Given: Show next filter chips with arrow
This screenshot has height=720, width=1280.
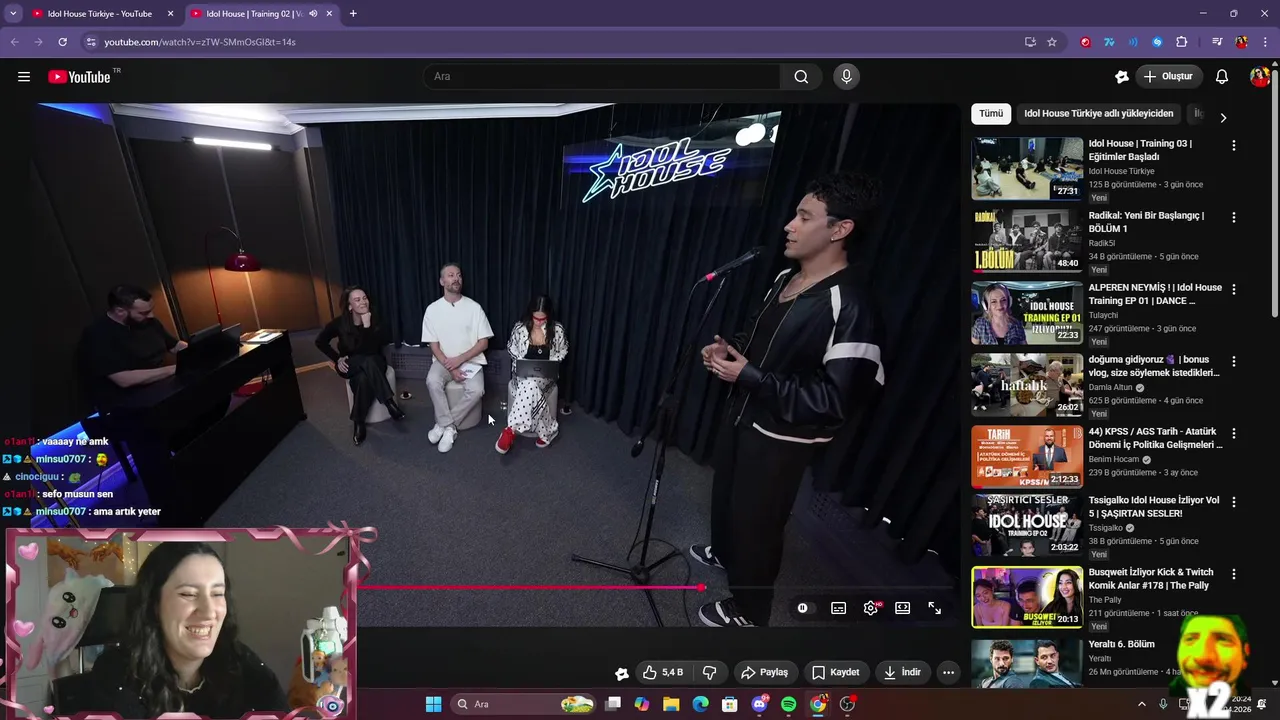Looking at the screenshot, I should point(1223,117).
